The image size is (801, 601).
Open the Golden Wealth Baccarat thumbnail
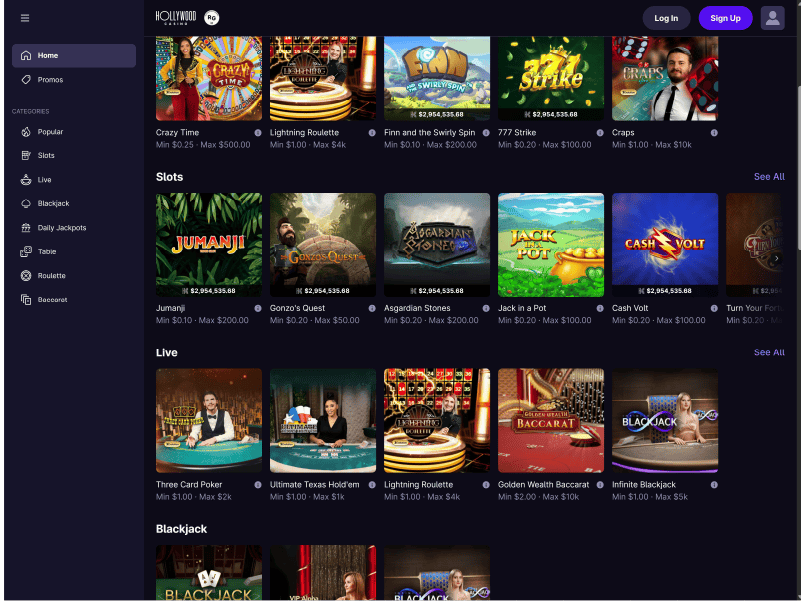click(551, 421)
